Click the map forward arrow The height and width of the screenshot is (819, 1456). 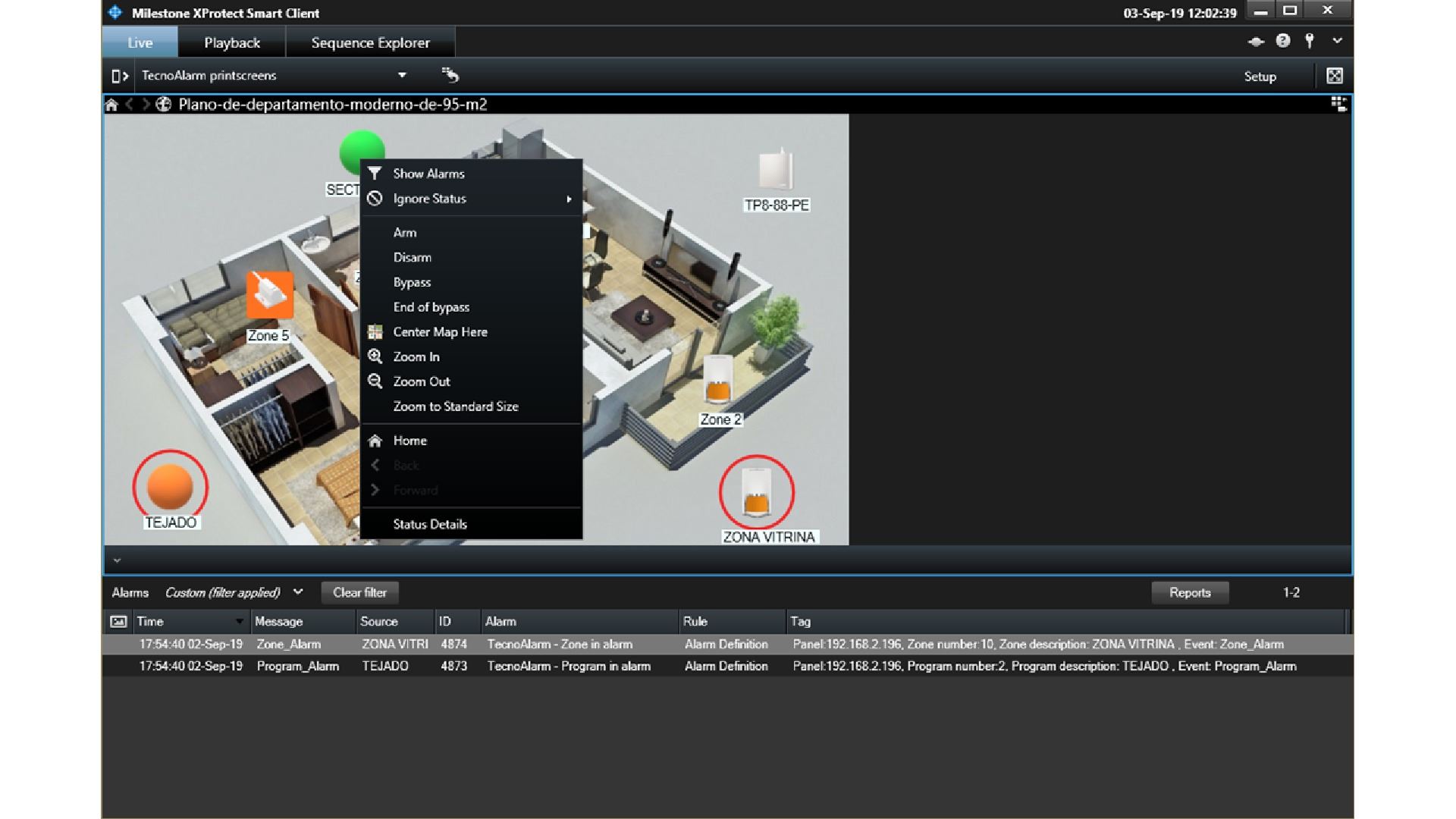pyautogui.click(x=145, y=105)
